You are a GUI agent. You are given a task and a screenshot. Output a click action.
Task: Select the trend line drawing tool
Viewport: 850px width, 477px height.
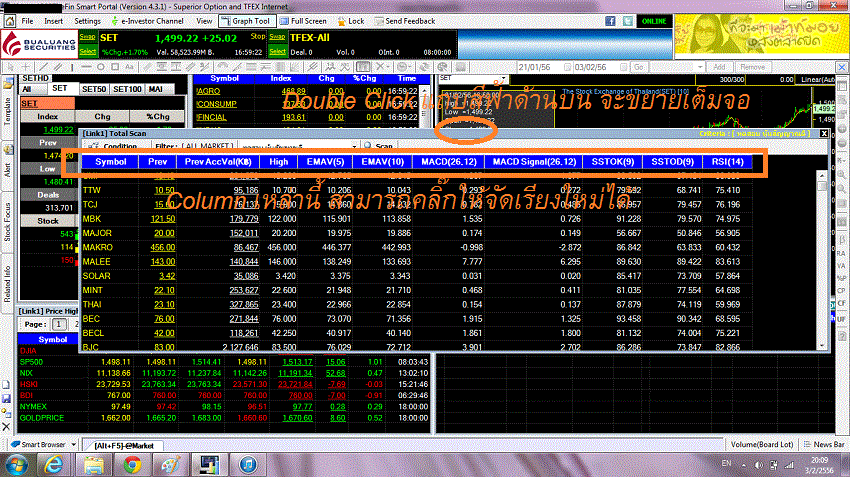pos(43,67)
